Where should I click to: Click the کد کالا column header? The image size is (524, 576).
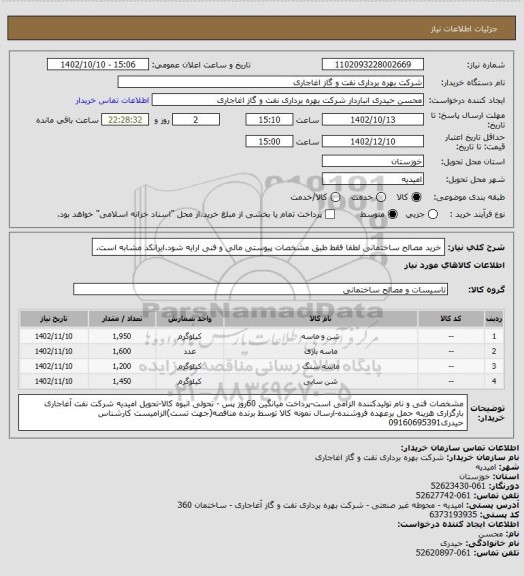451,319
